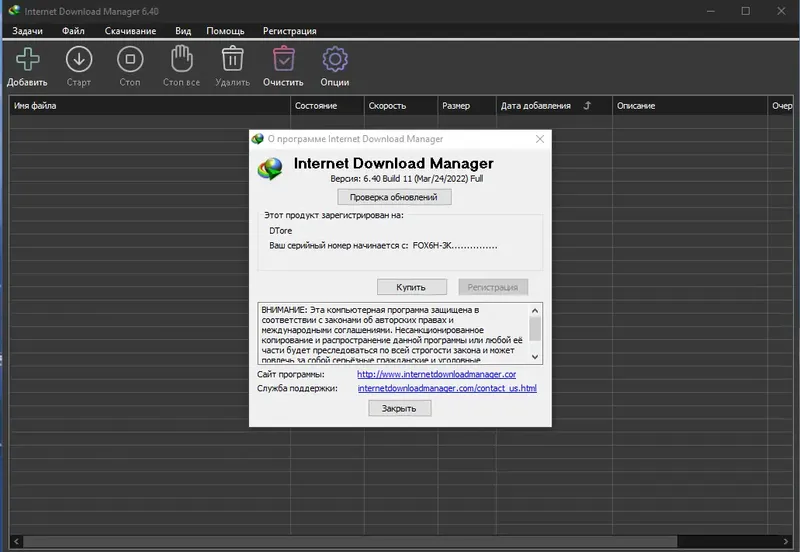This screenshot has width=800, height=552.
Task: Close the About dialog with X
Action: pyautogui.click(x=540, y=139)
